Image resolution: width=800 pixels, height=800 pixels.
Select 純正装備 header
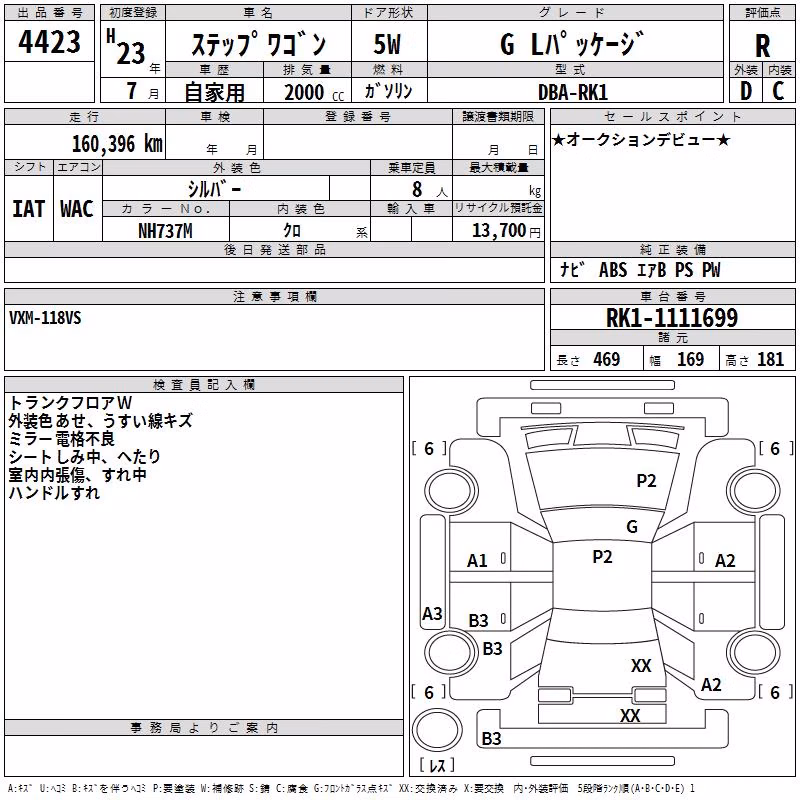pos(672,249)
